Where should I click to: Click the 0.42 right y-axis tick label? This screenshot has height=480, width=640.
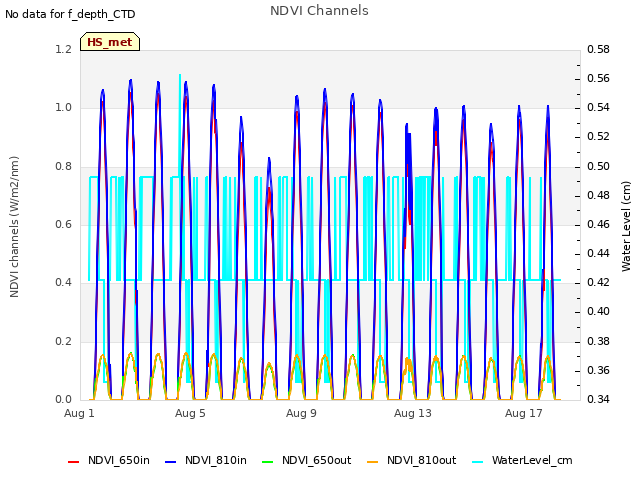click(x=598, y=282)
